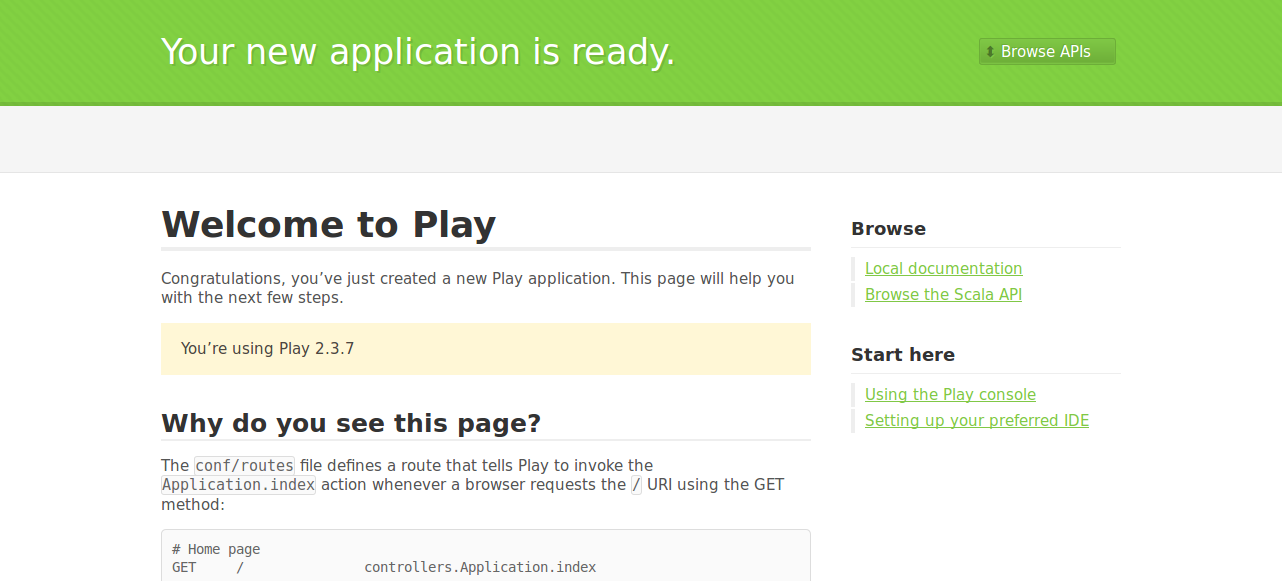
Task: Click the 'You're using Play 2.3.7' notice
Action: [486, 349]
